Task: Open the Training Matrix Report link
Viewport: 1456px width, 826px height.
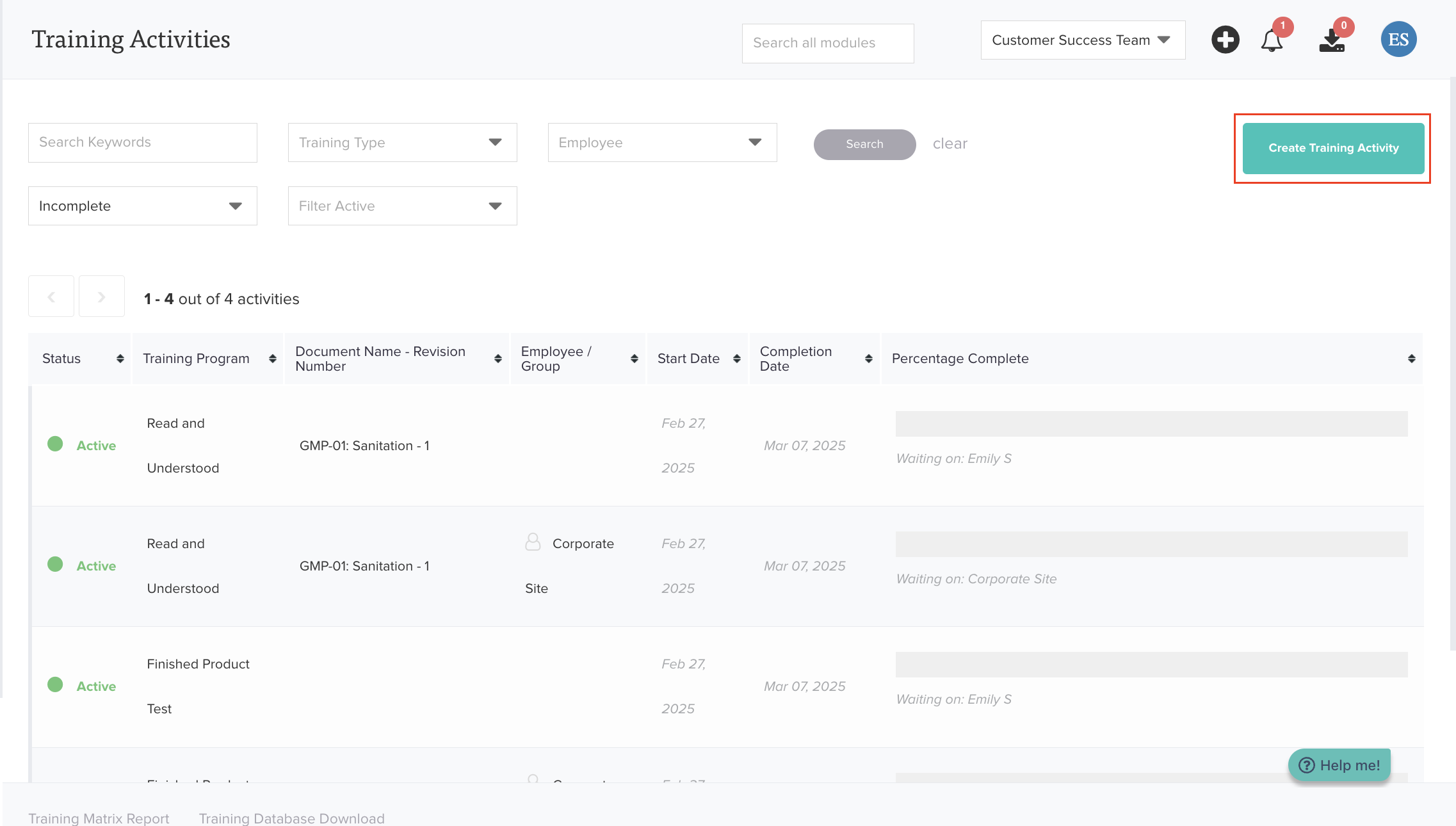Action: coord(99,818)
